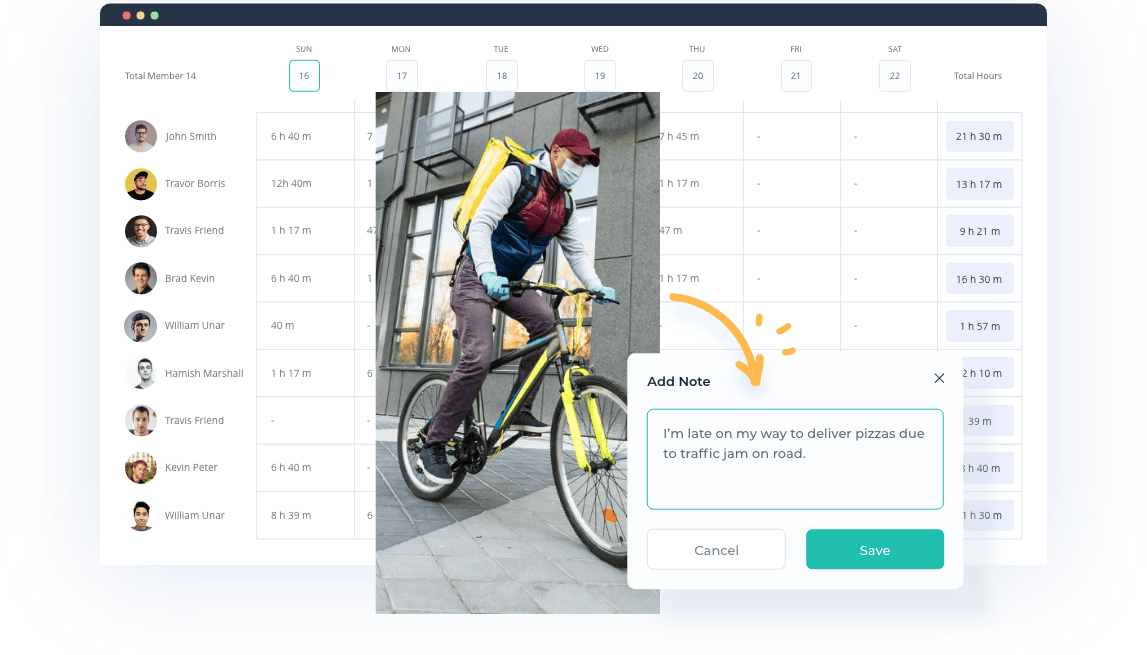Save the traffic jam note

[874, 549]
